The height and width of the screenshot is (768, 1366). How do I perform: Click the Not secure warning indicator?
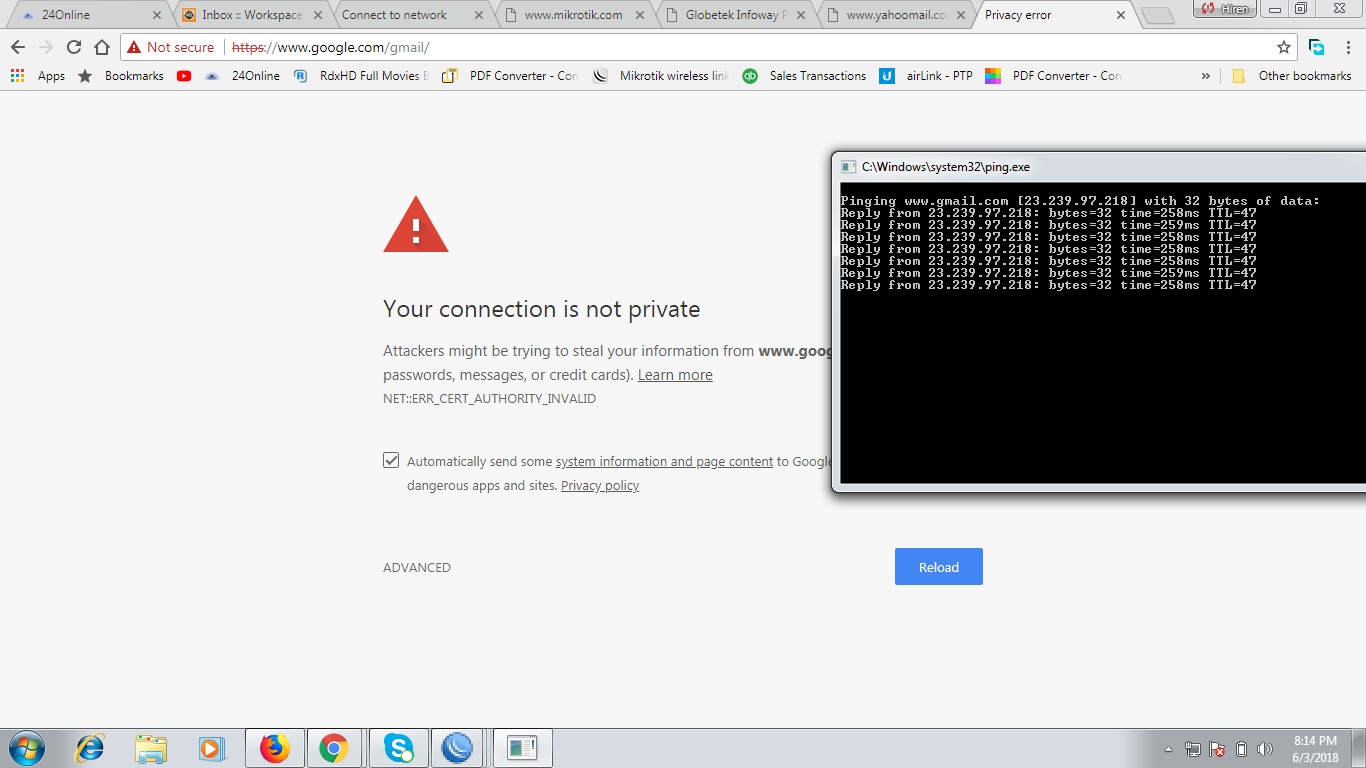click(x=170, y=47)
